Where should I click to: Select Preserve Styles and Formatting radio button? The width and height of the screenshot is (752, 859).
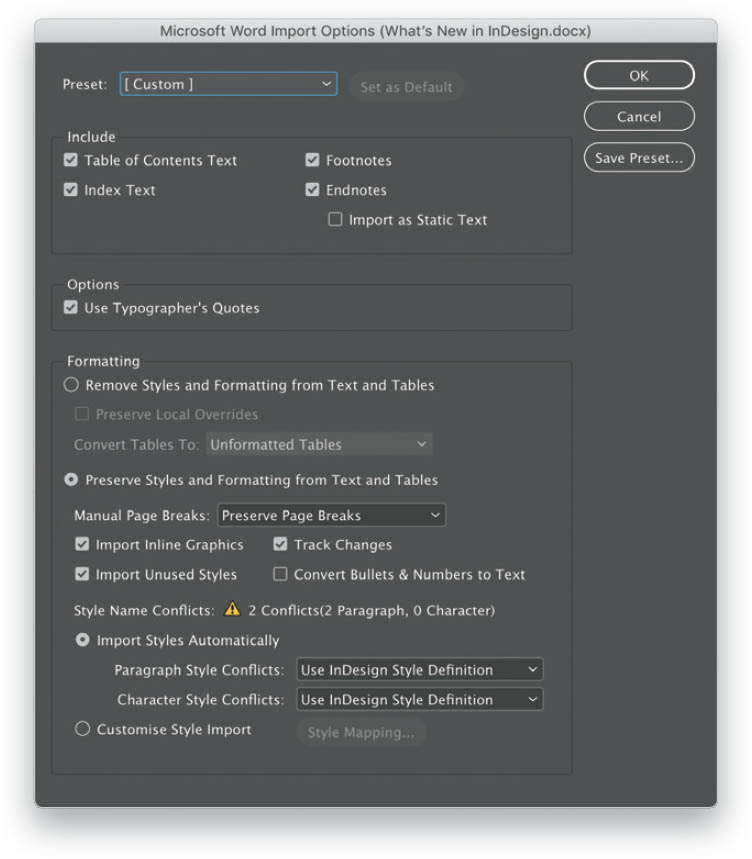click(x=71, y=479)
